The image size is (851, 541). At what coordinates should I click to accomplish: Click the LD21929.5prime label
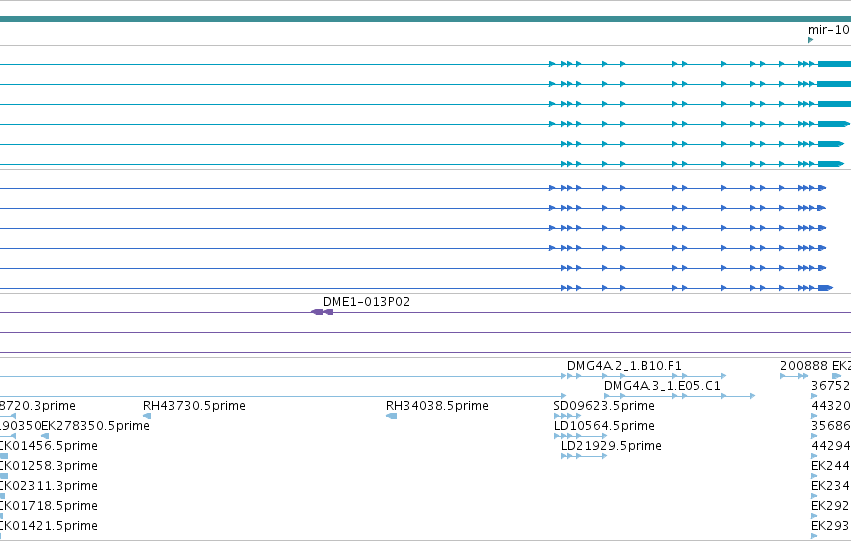coord(611,445)
